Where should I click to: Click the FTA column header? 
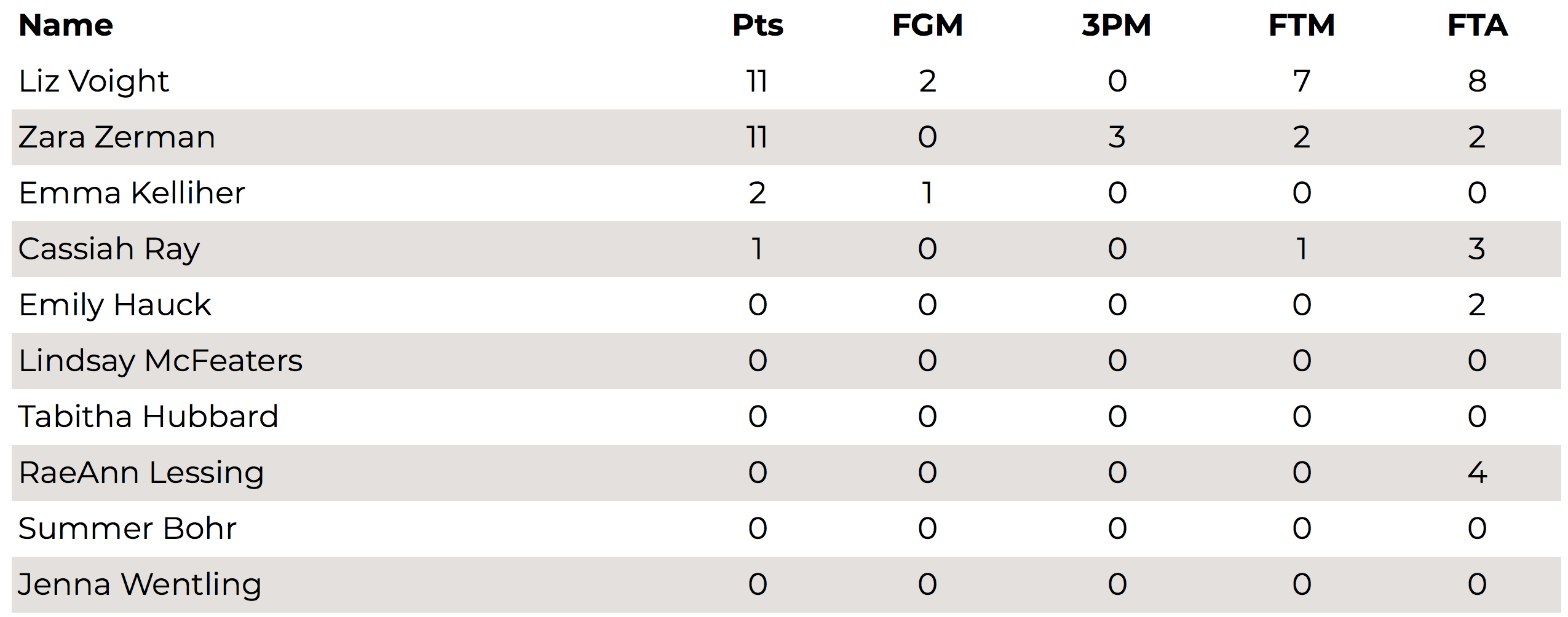pos(1477,25)
